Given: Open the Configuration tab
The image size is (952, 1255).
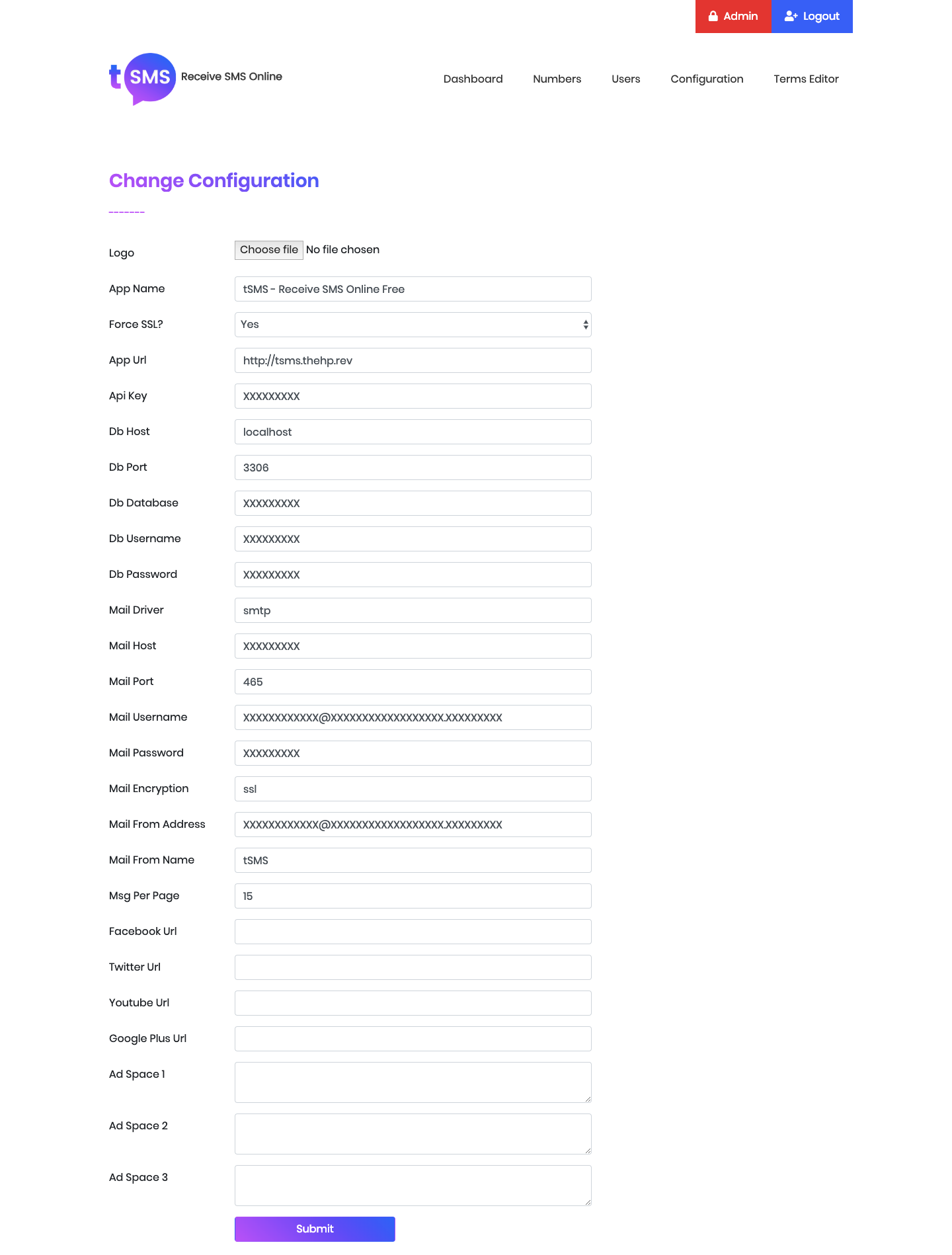Looking at the screenshot, I should pos(707,79).
